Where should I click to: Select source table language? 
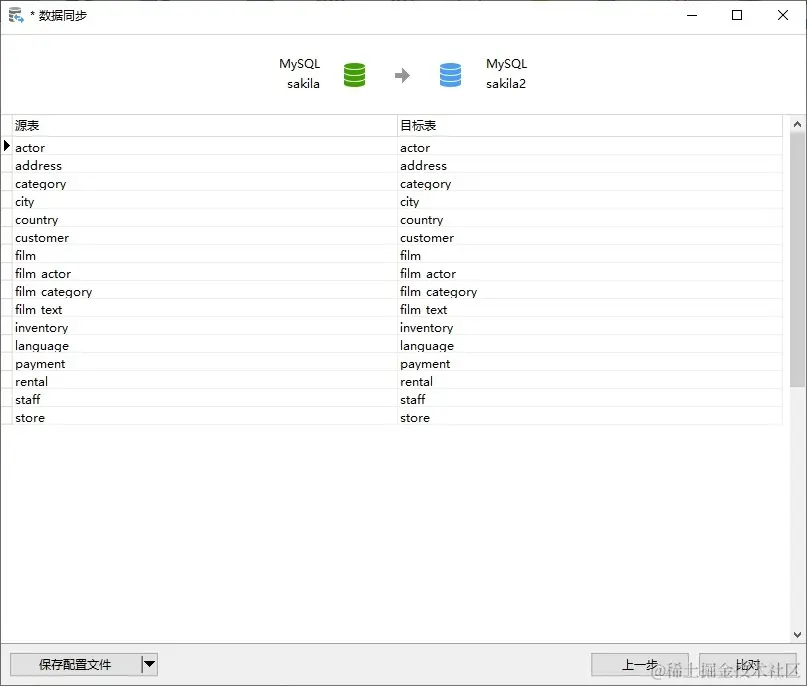204,344
